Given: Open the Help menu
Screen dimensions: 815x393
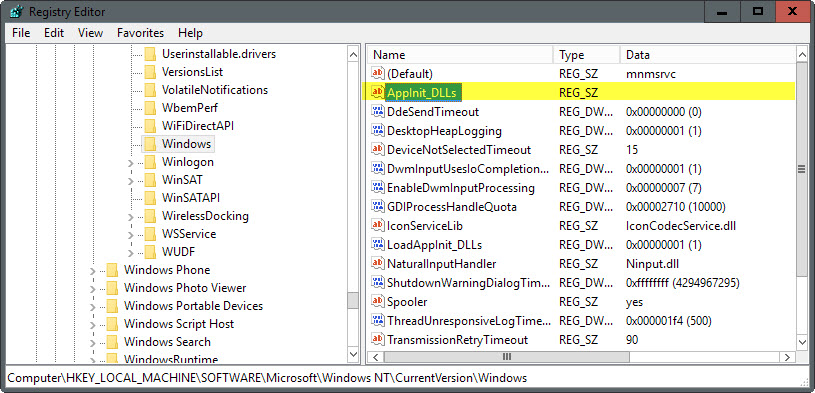Looking at the screenshot, I should click(190, 33).
